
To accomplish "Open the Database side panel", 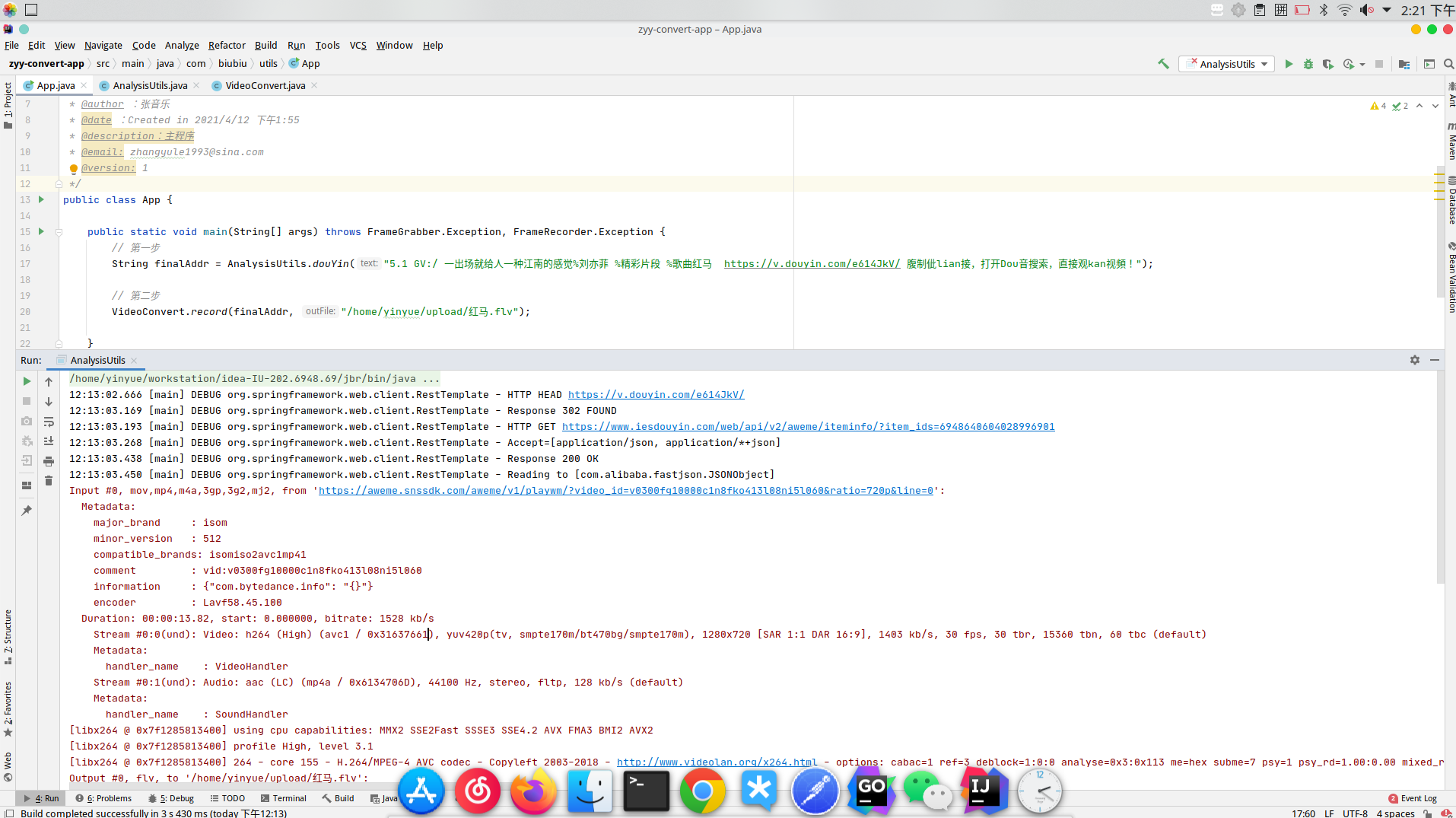I will tap(1451, 201).
